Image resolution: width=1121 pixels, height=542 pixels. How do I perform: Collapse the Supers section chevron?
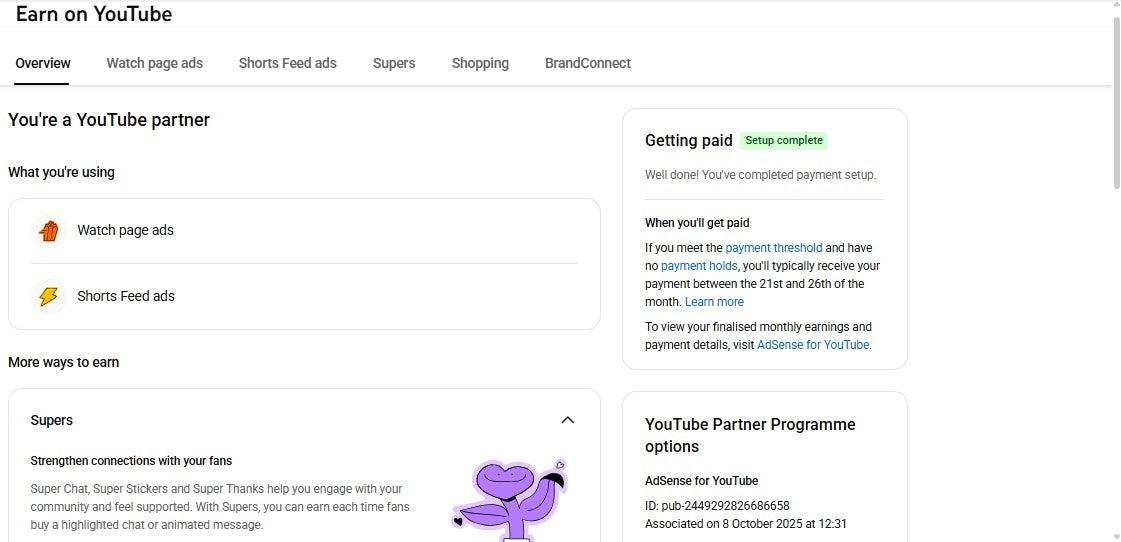(x=567, y=420)
